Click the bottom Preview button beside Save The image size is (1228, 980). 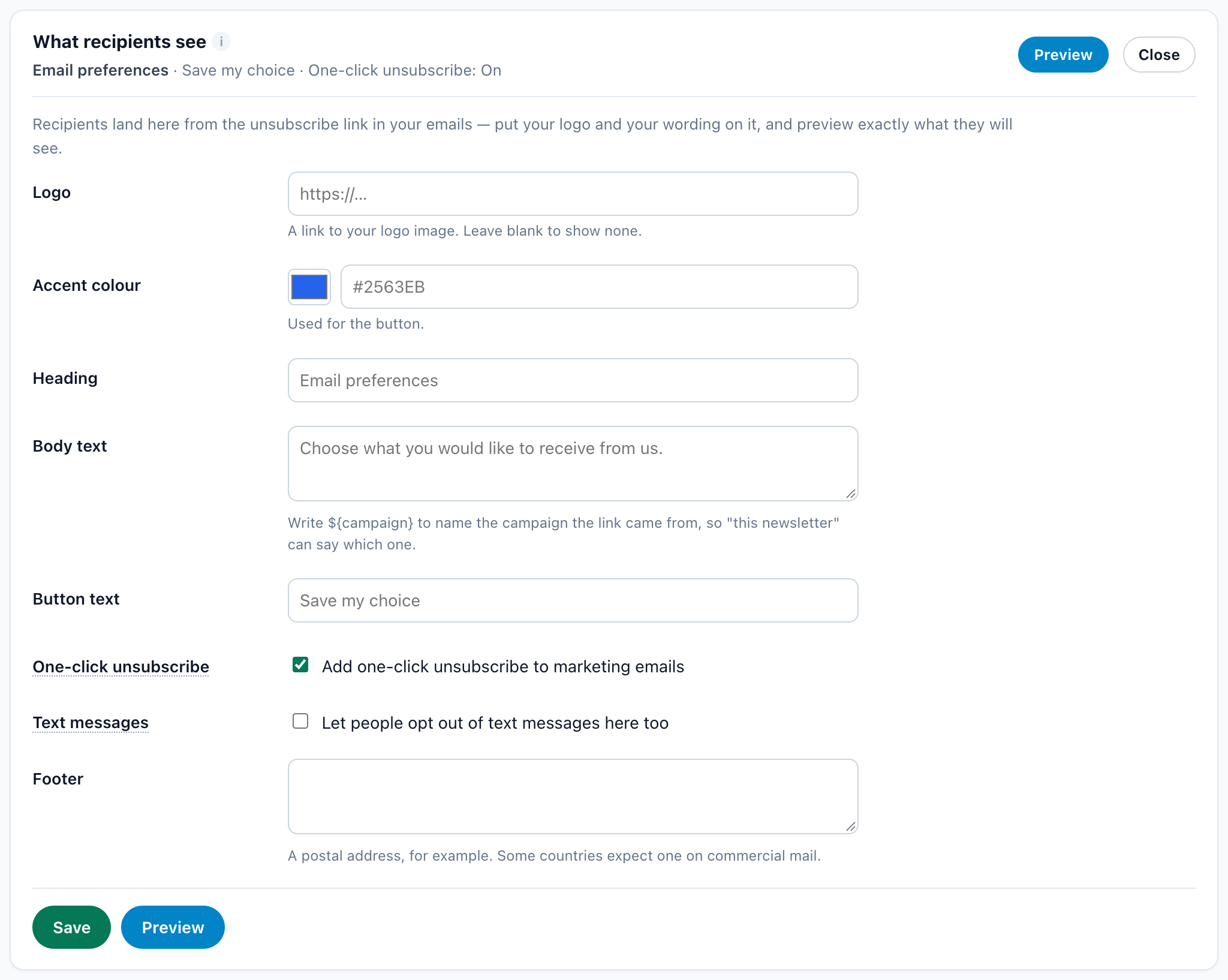[x=173, y=927]
